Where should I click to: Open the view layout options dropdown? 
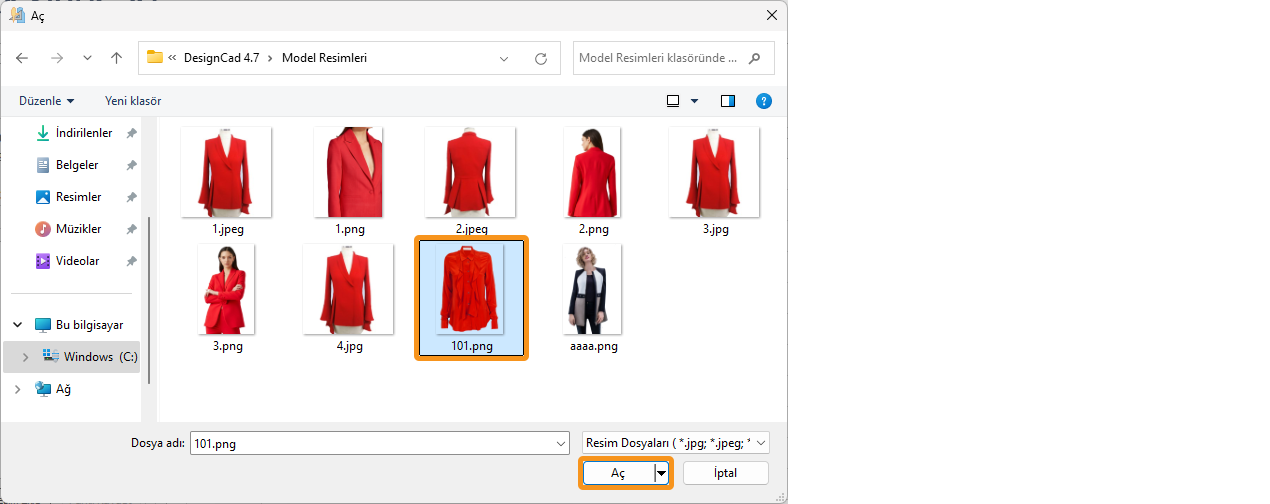click(694, 101)
